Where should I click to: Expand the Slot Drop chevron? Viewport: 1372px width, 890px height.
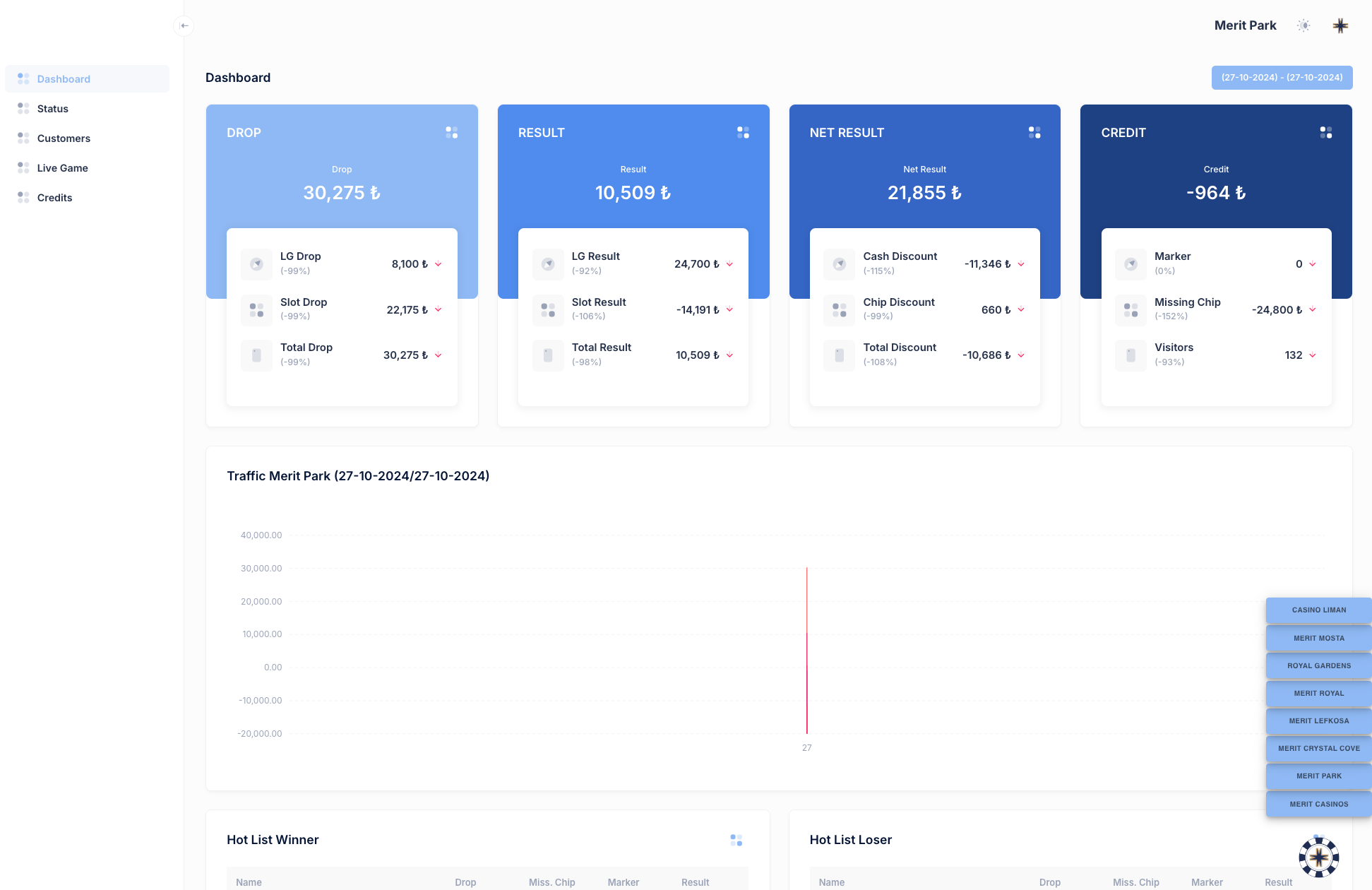point(439,310)
